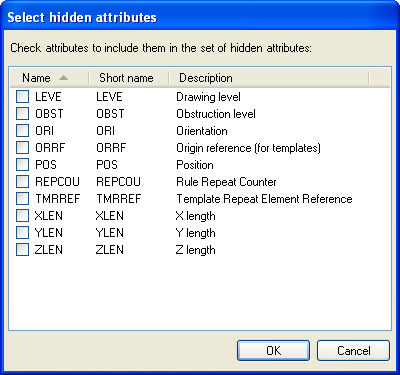The width and height of the screenshot is (400, 375).
Task: Check the XLEN attribute checkbox
Action: [x=22, y=216]
